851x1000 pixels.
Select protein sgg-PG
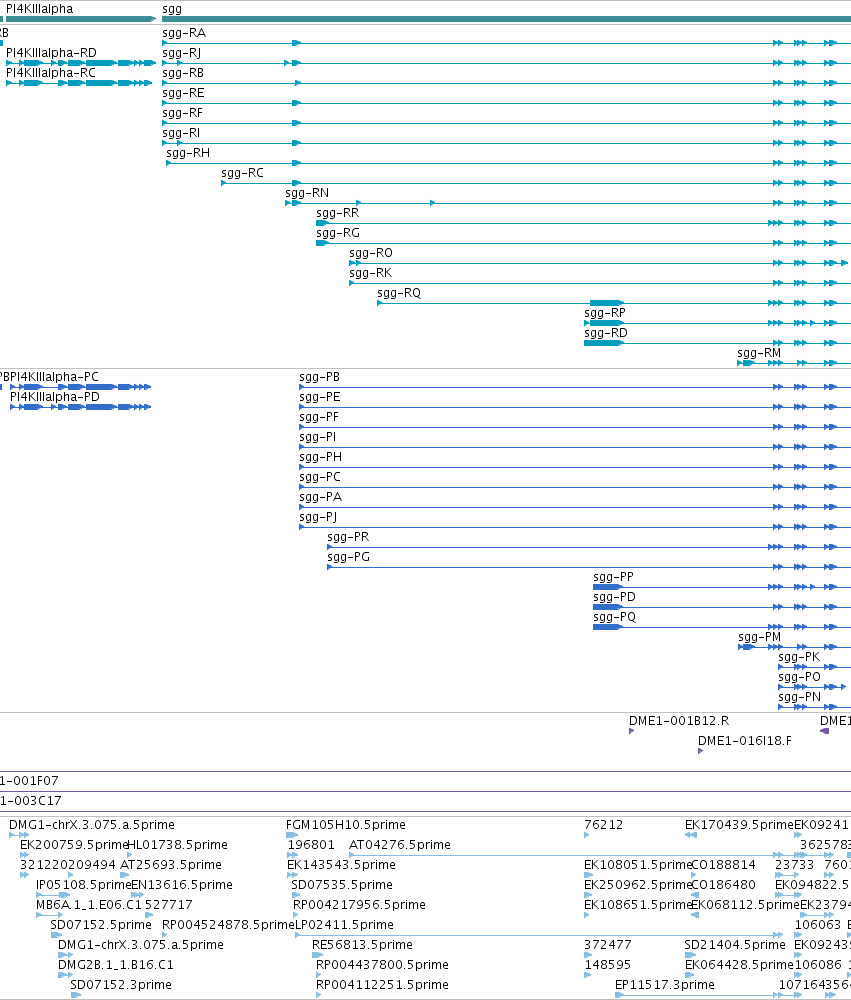348,557
